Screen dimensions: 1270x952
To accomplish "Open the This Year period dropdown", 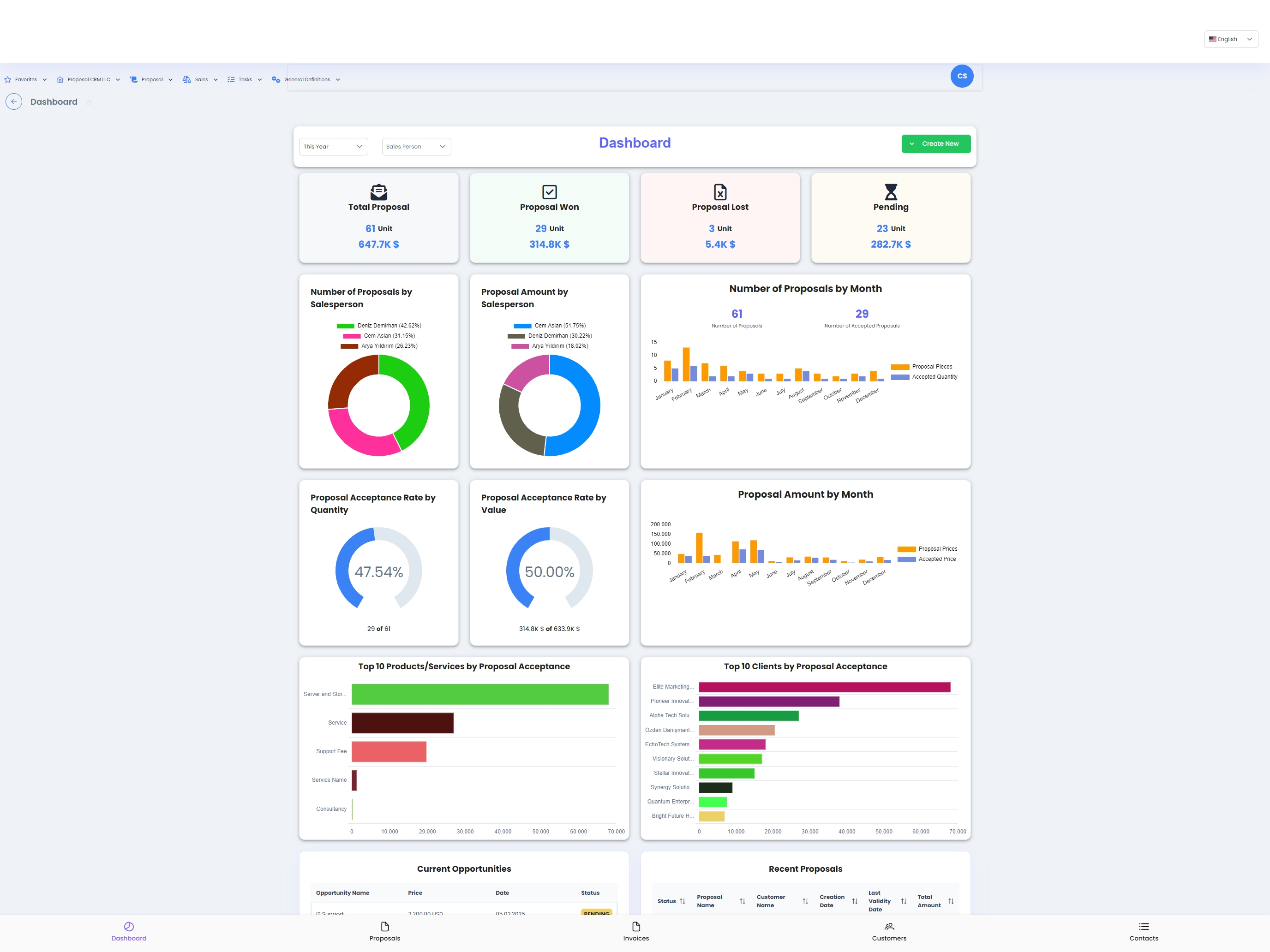I will coord(333,146).
